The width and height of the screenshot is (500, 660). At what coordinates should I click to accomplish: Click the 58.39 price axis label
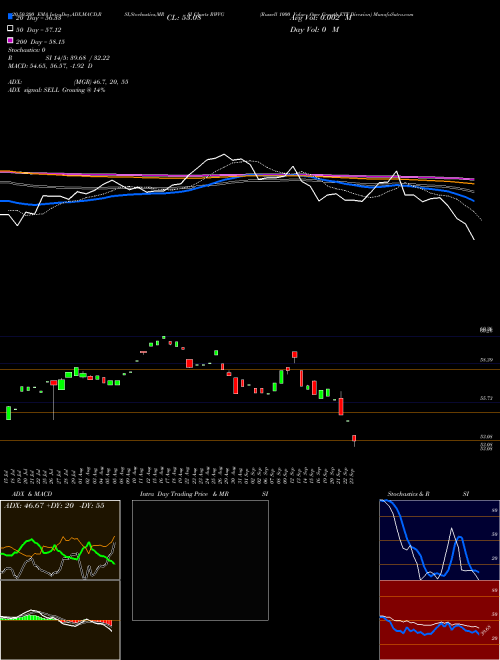tap(486, 360)
